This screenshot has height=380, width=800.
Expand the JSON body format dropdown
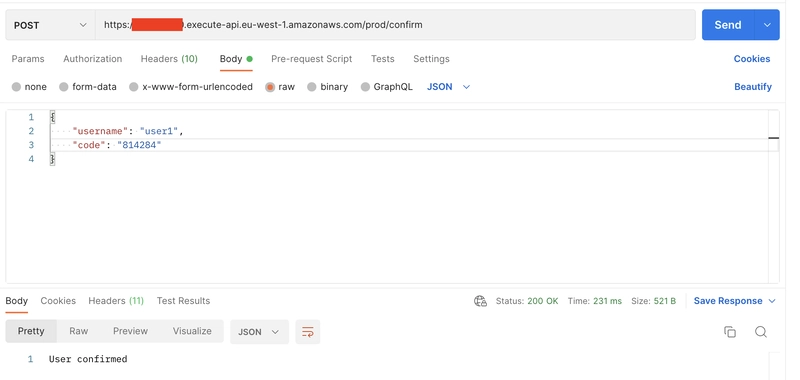tap(448, 87)
